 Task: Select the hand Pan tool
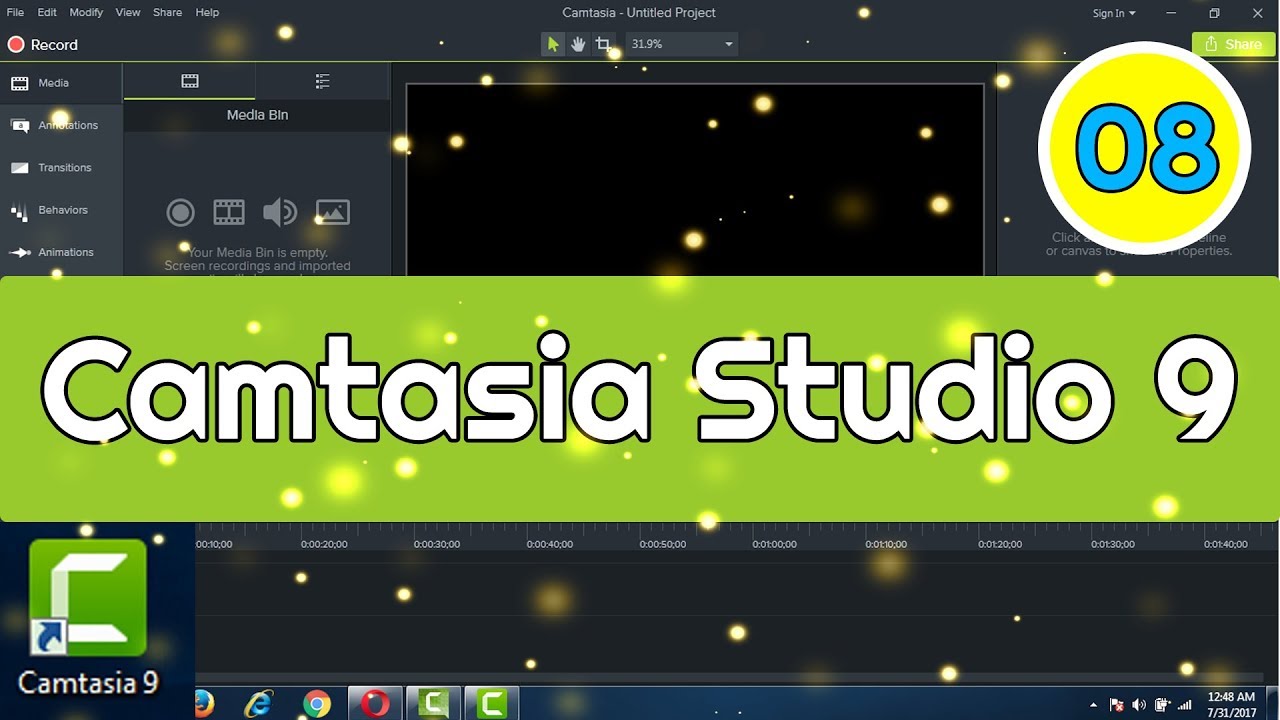tap(578, 44)
